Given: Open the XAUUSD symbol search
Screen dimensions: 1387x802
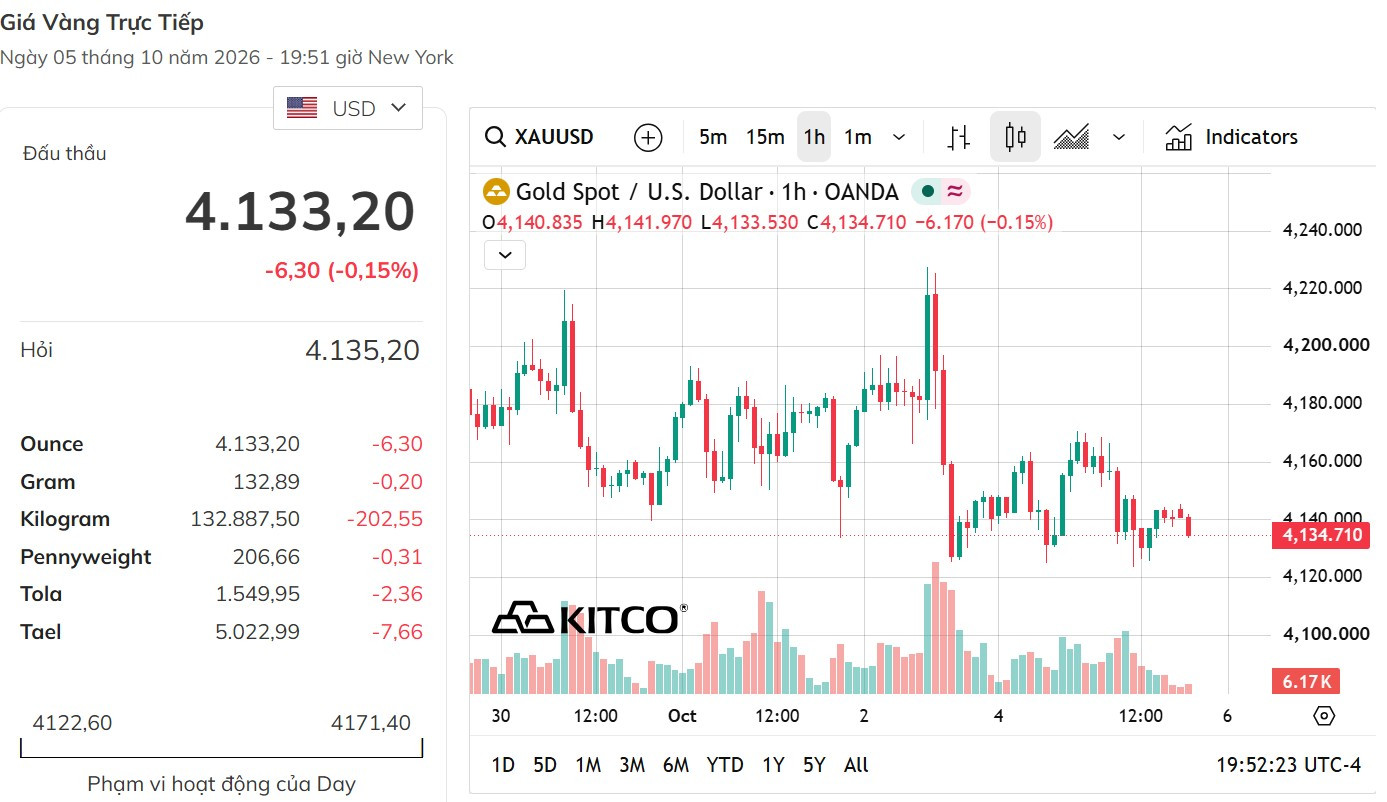Looking at the screenshot, I should (539, 137).
